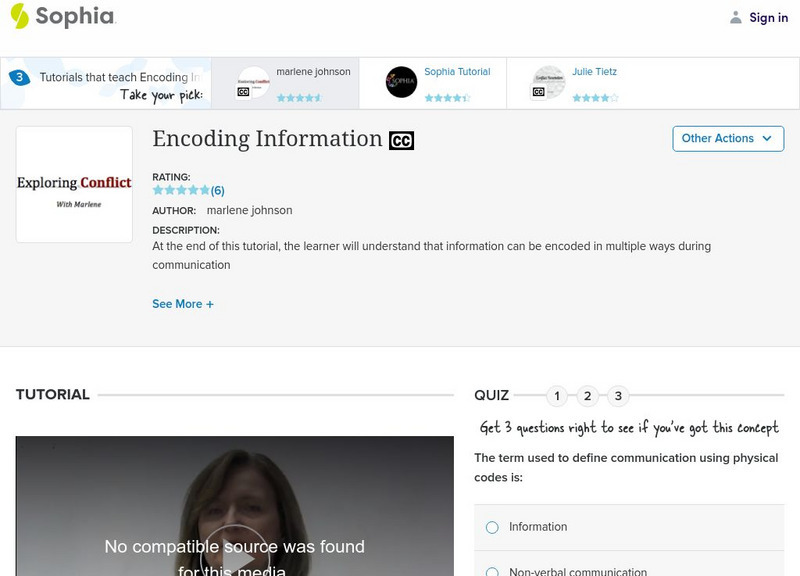Expand the description with See More +
The height and width of the screenshot is (576, 800).
[183, 304]
